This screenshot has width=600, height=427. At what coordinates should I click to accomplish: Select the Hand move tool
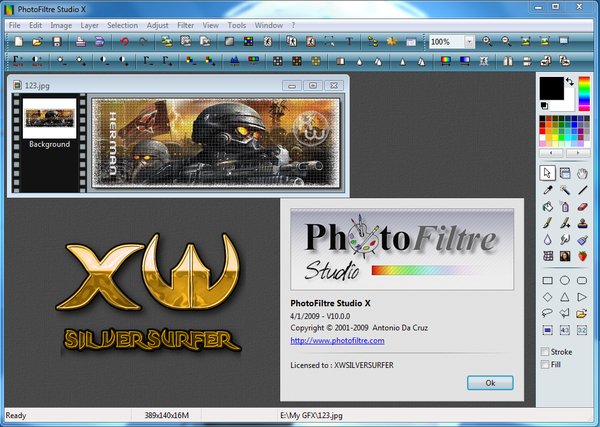point(582,173)
